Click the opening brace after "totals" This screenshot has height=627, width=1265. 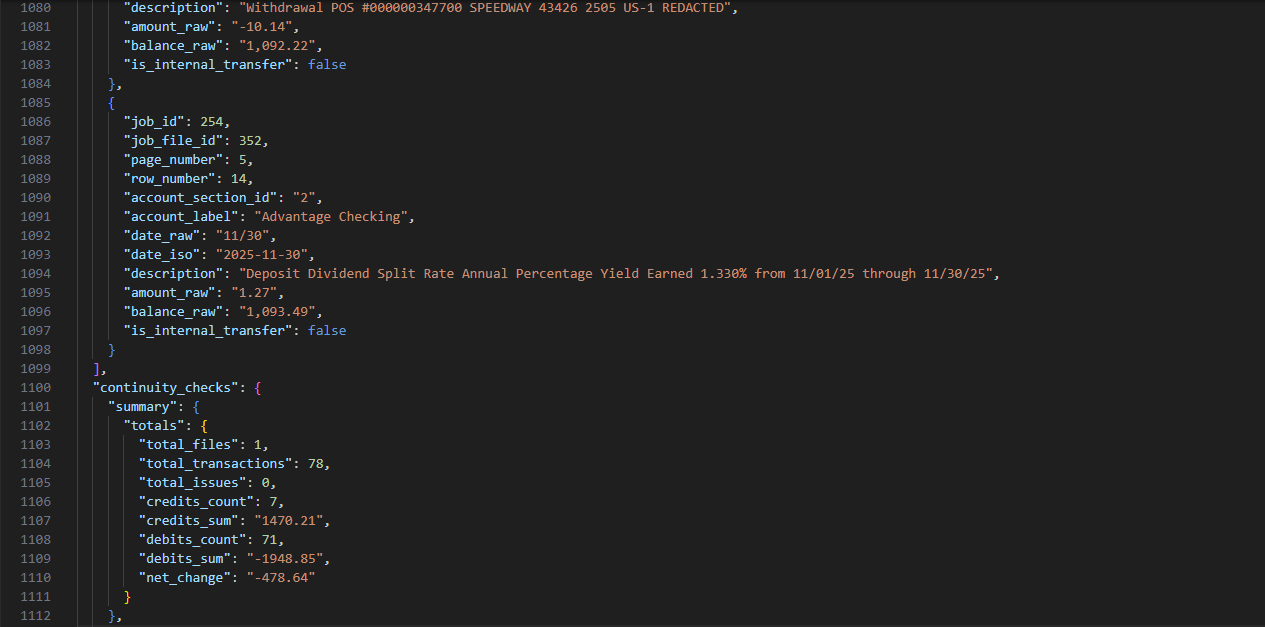[x=204, y=425]
